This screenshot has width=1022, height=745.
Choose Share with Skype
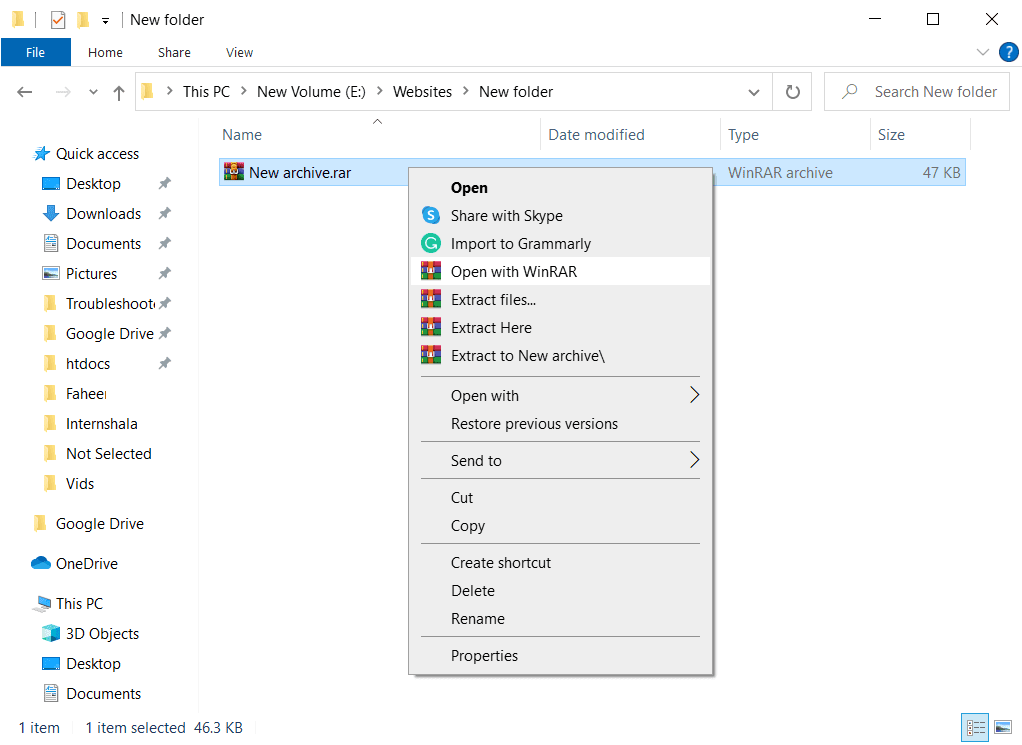tap(561, 215)
